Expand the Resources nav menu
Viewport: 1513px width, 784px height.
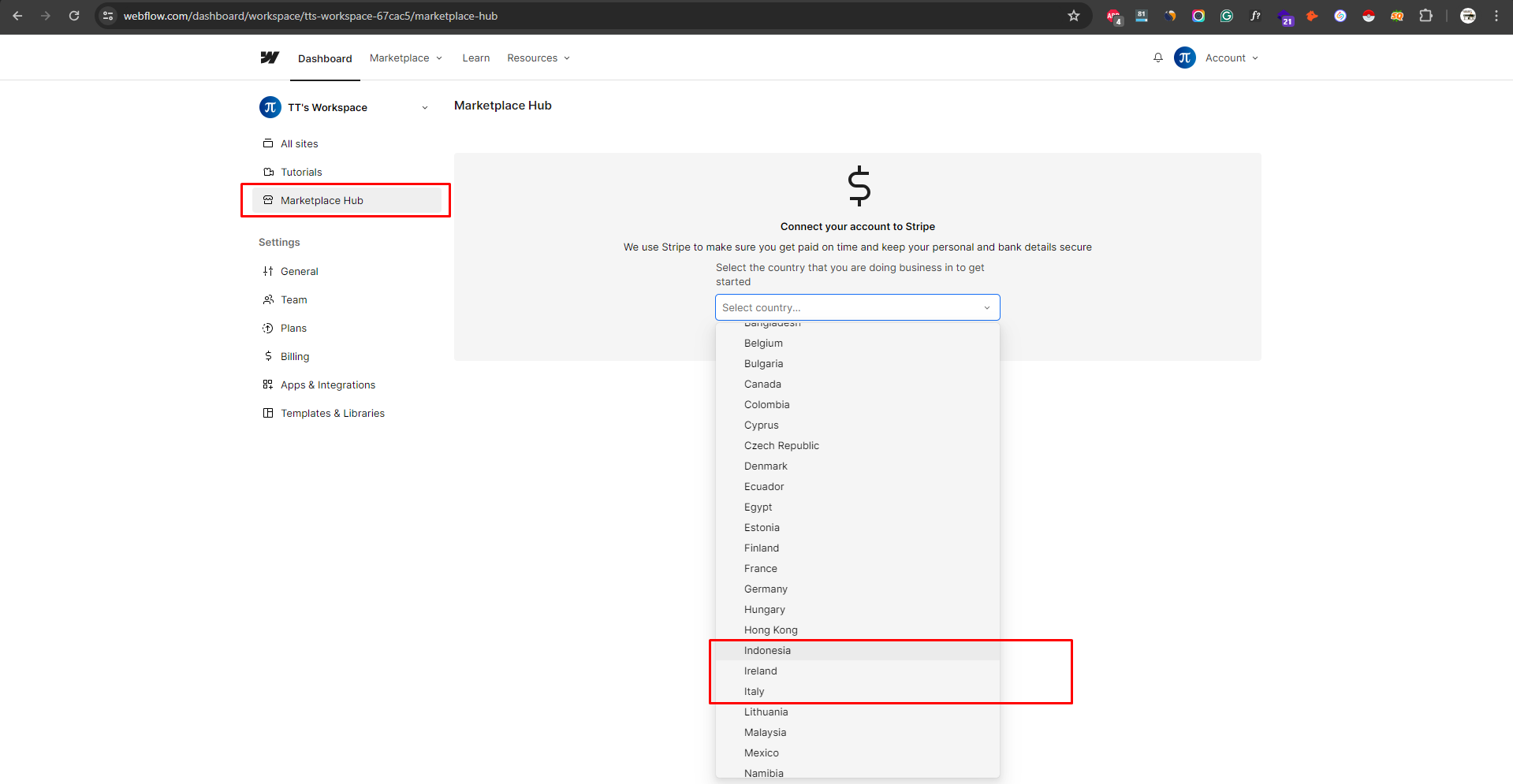[538, 58]
